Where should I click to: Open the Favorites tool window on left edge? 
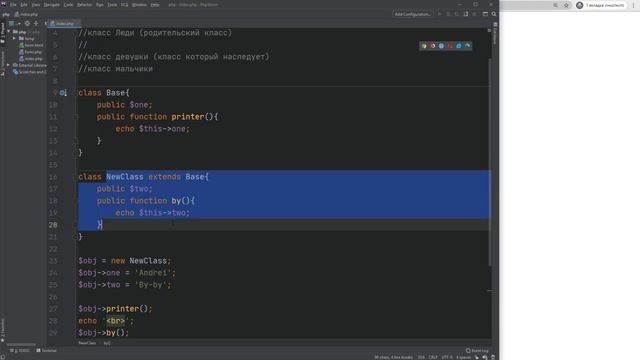[x=2, y=330]
